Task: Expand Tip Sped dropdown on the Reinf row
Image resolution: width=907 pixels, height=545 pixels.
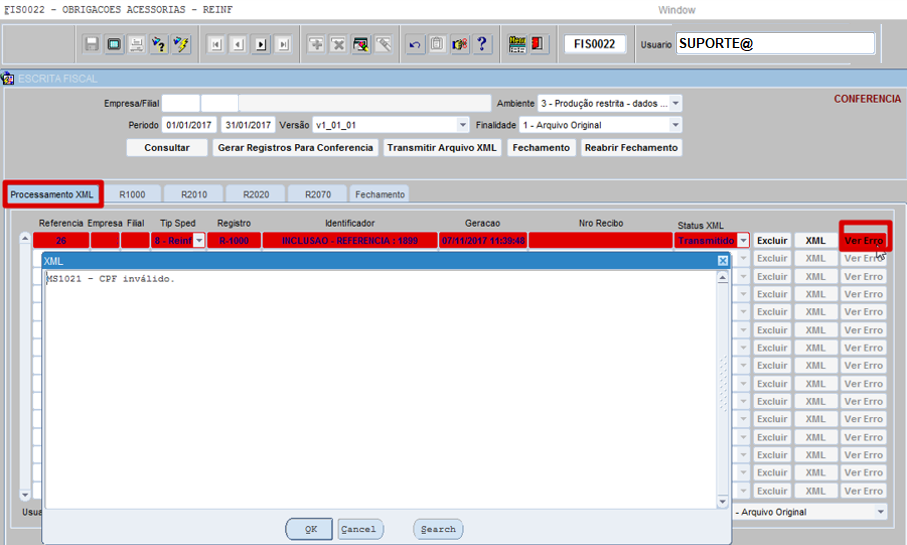Action: [199, 241]
